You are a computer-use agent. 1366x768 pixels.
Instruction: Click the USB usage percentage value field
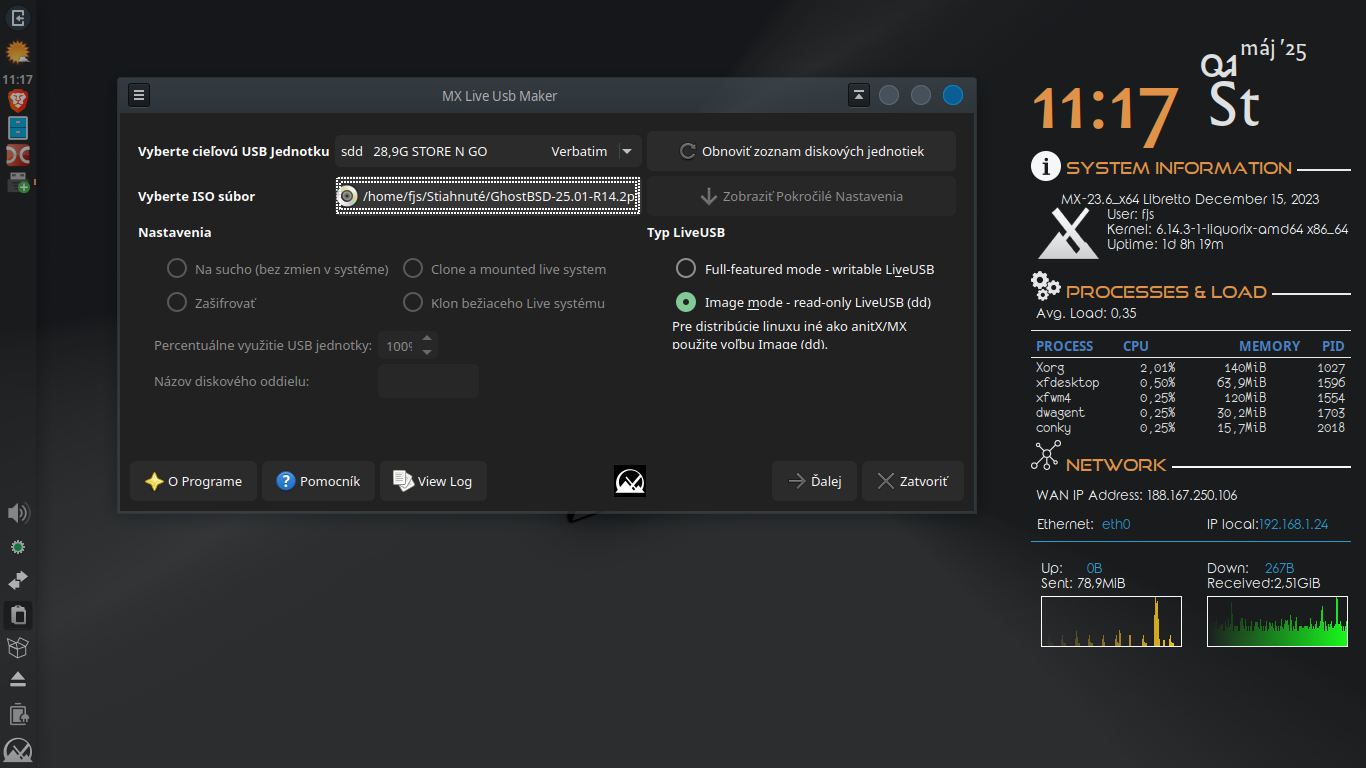399,346
